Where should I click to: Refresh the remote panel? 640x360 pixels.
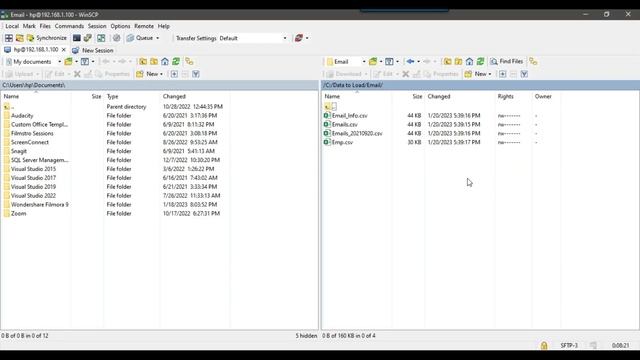coord(480,62)
